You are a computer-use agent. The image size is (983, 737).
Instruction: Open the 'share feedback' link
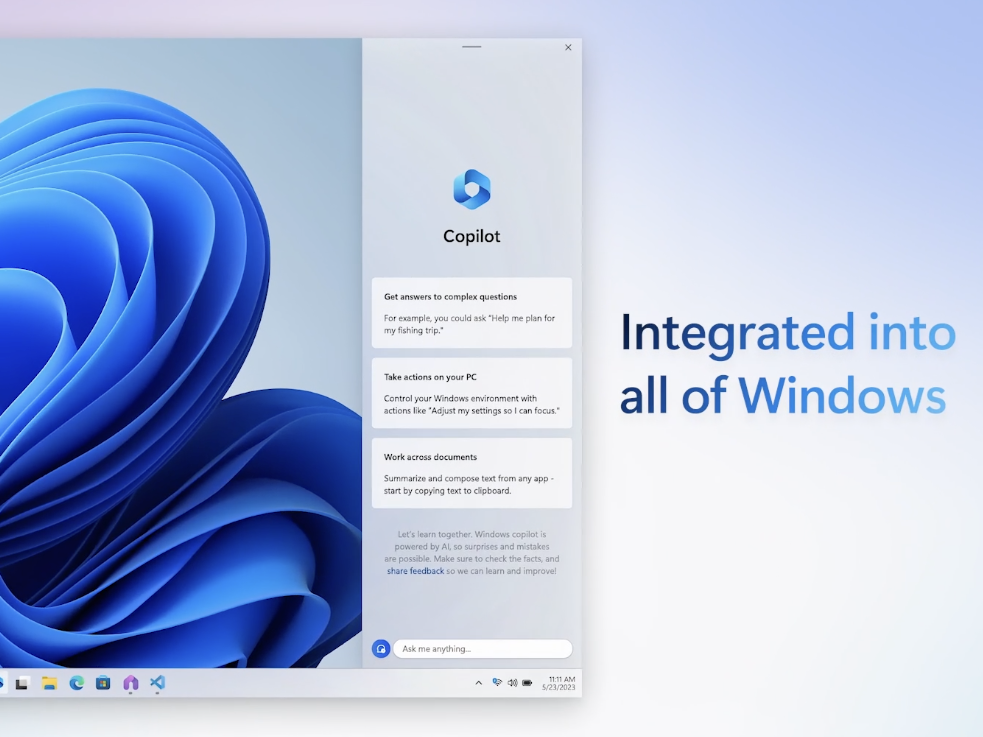(x=415, y=571)
